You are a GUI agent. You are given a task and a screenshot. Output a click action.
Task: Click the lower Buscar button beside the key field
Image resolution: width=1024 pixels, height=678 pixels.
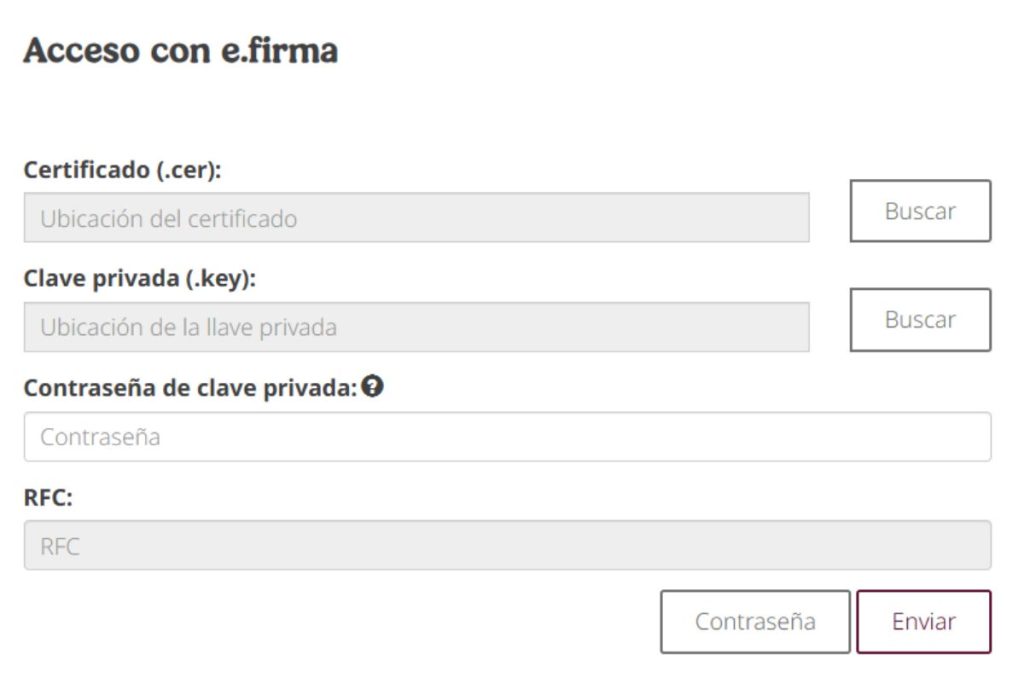(919, 320)
